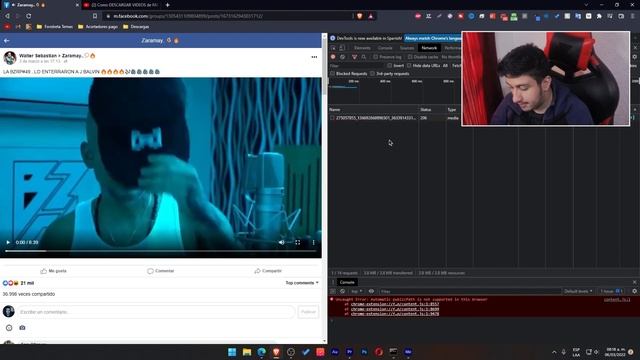Enable Disable cache checkbox
This screenshot has width=640, height=360.
tap(410, 57)
